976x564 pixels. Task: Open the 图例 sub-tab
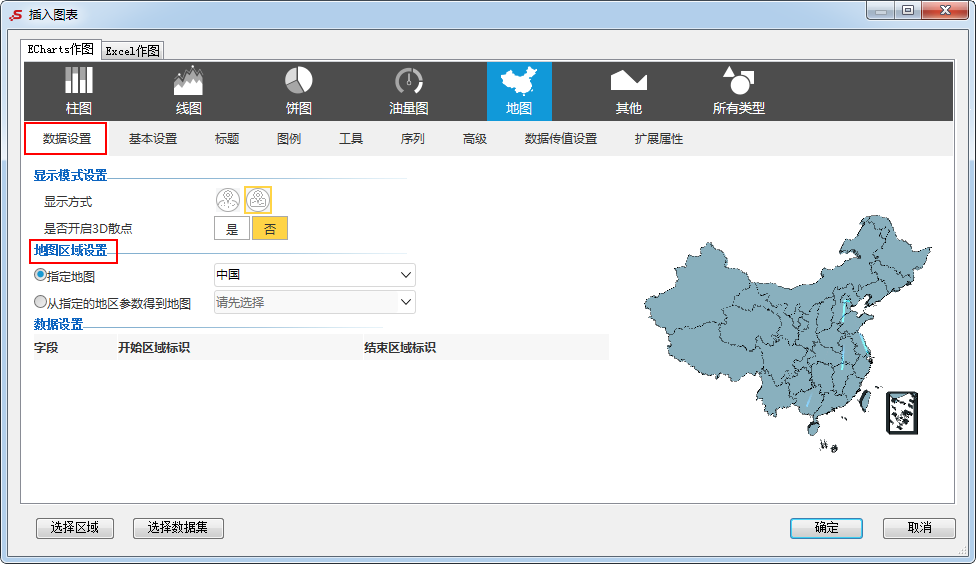pos(289,139)
